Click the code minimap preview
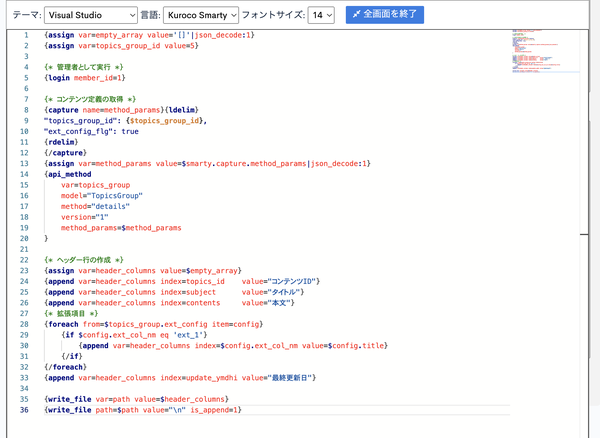The width and height of the screenshot is (600, 438). (546, 51)
